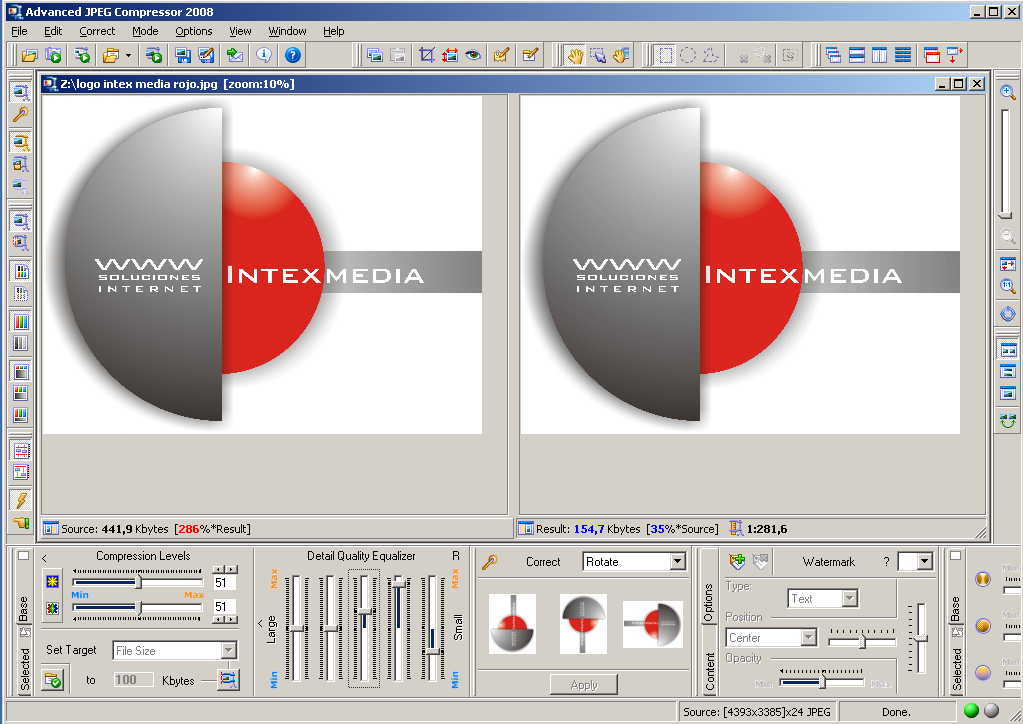Viewport: 1023px width, 724px height.
Task: Click the Apply button under rotate thumbnails
Action: point(584,684)
